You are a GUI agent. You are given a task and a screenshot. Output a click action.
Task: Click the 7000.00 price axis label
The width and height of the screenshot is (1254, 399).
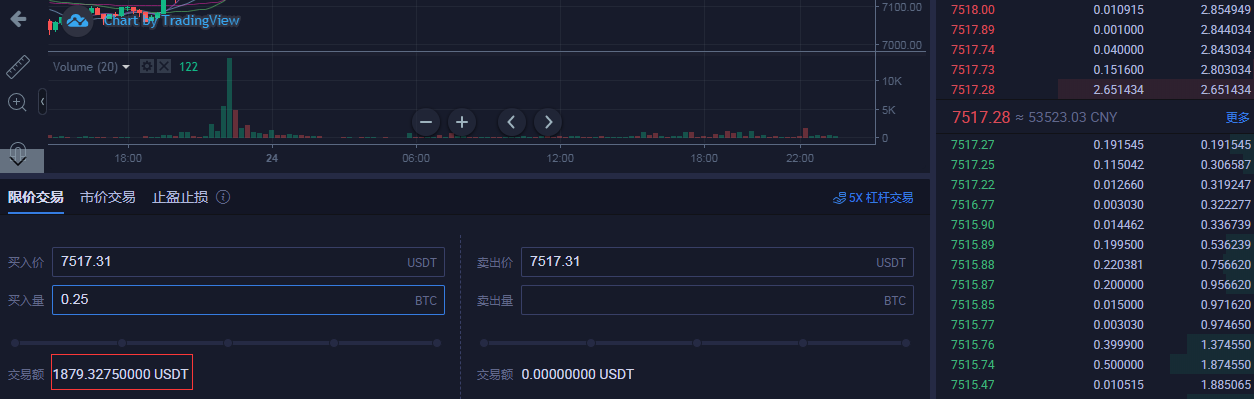(901, 45)
